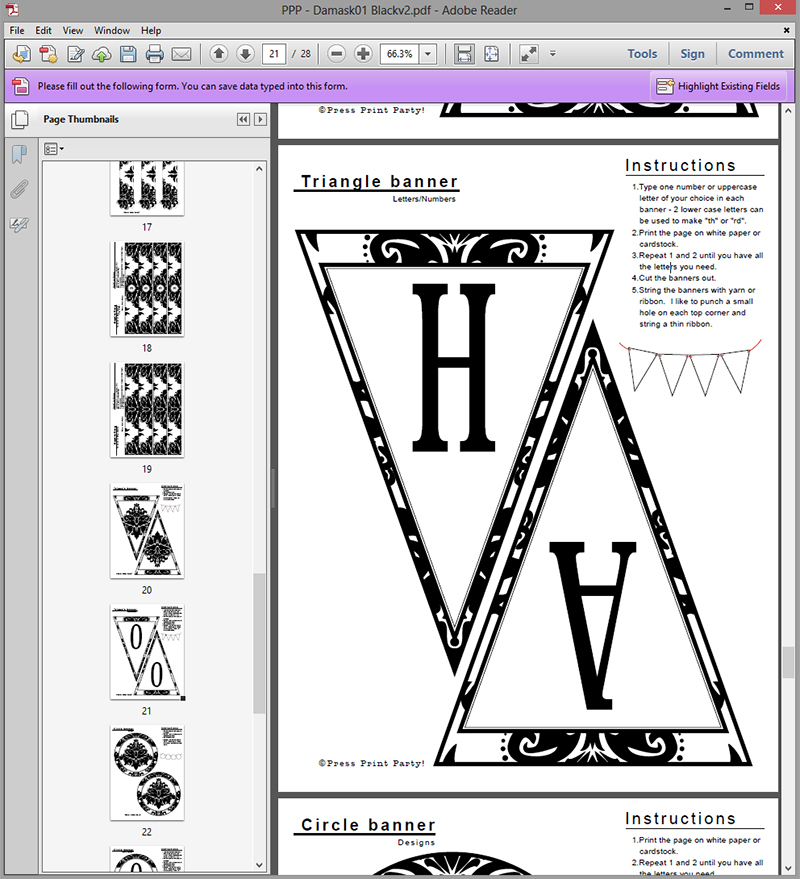Click the "Triangle banner" heading text
Image resolution: width=800 pixels, height=879 pixels.
[x=380, y=181]
